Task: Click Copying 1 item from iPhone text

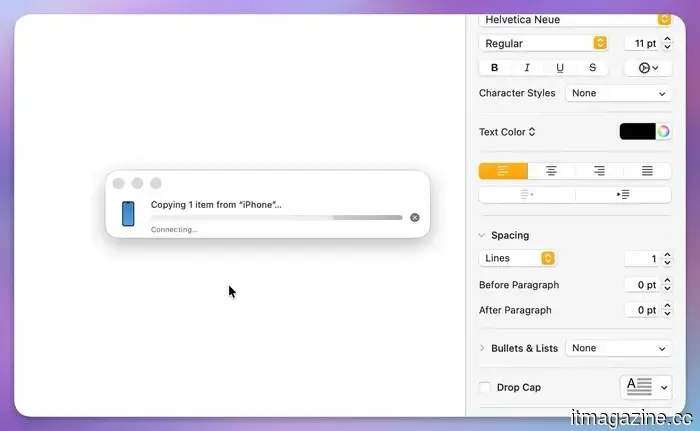Action: (x=216, y=205)
